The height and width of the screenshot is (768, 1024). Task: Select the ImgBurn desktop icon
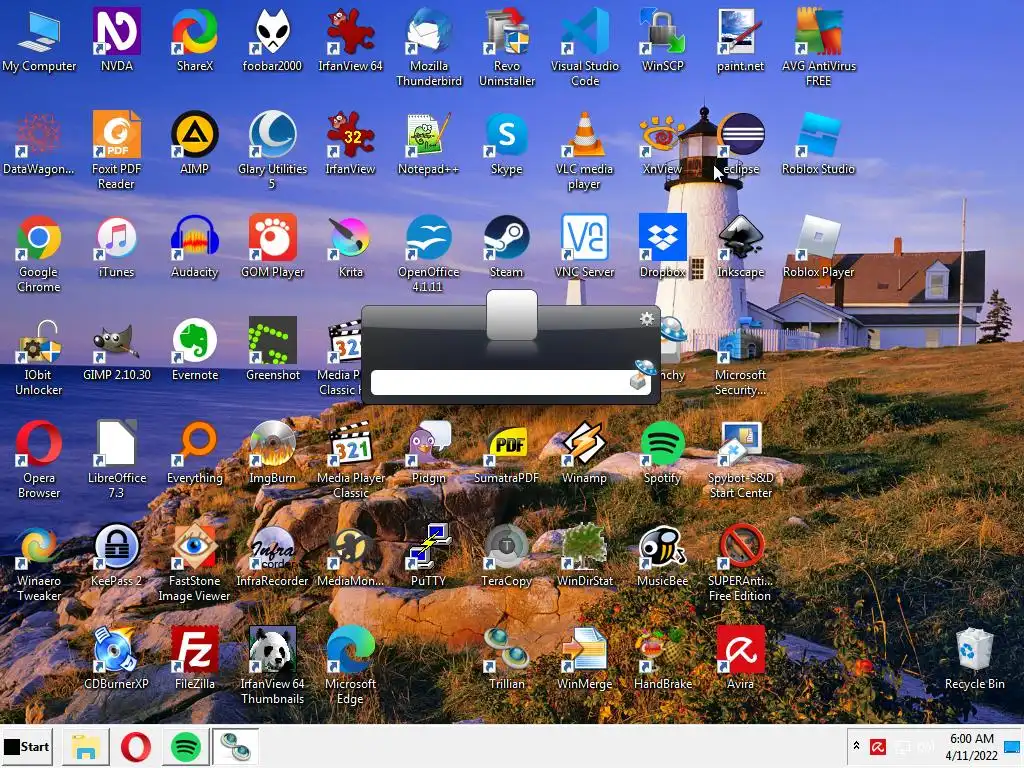coord(272,452)
